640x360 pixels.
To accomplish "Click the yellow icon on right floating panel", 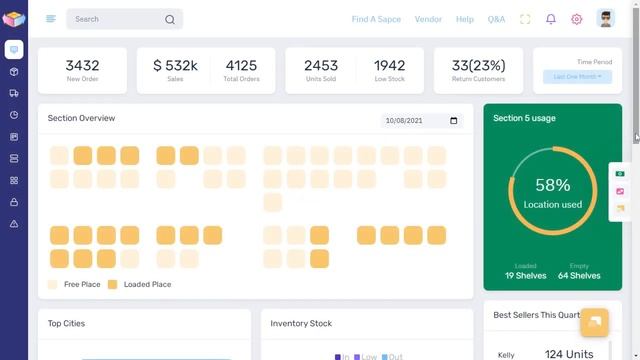I will tap(620, 209).
